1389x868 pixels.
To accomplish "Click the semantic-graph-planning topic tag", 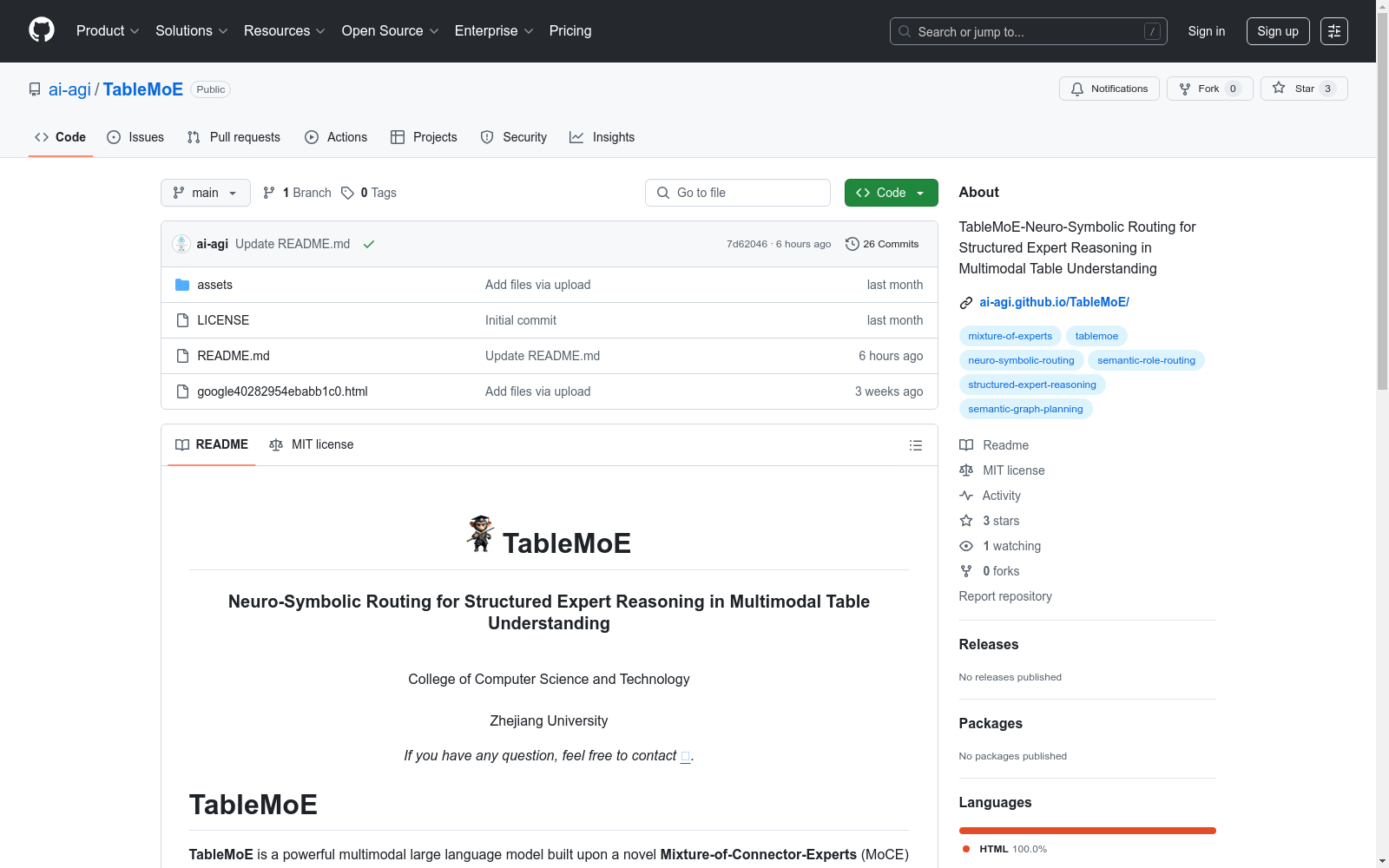I will 1026,409.
